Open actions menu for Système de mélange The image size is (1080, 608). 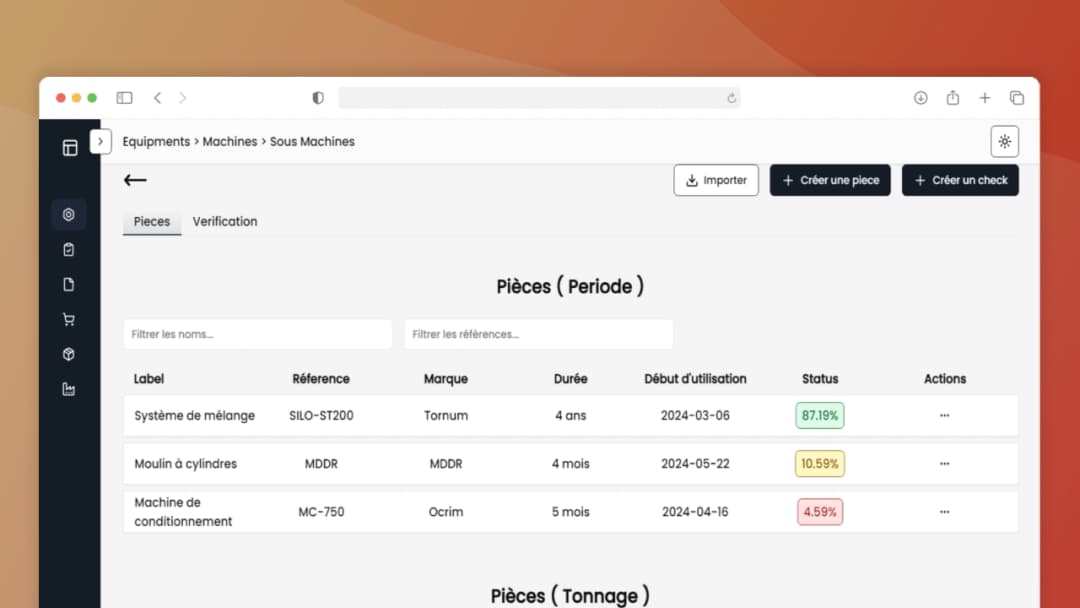coord(944,415)
